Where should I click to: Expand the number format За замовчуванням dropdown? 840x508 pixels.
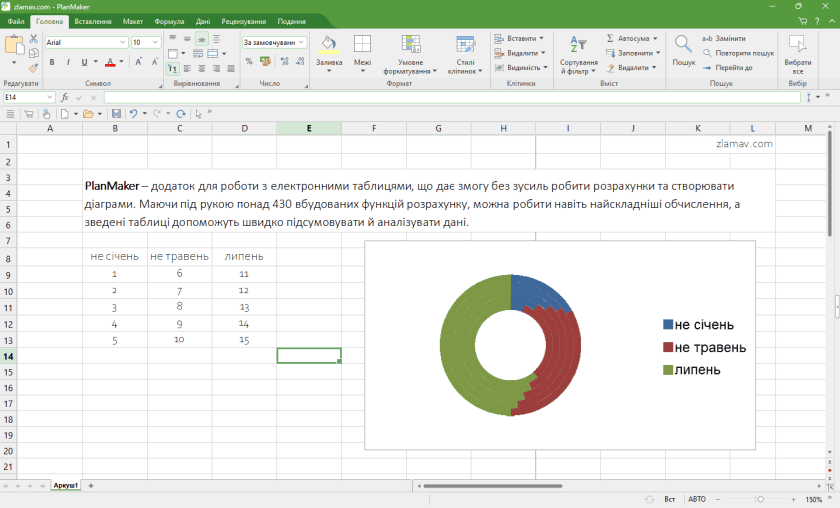(x=303, y=43)
